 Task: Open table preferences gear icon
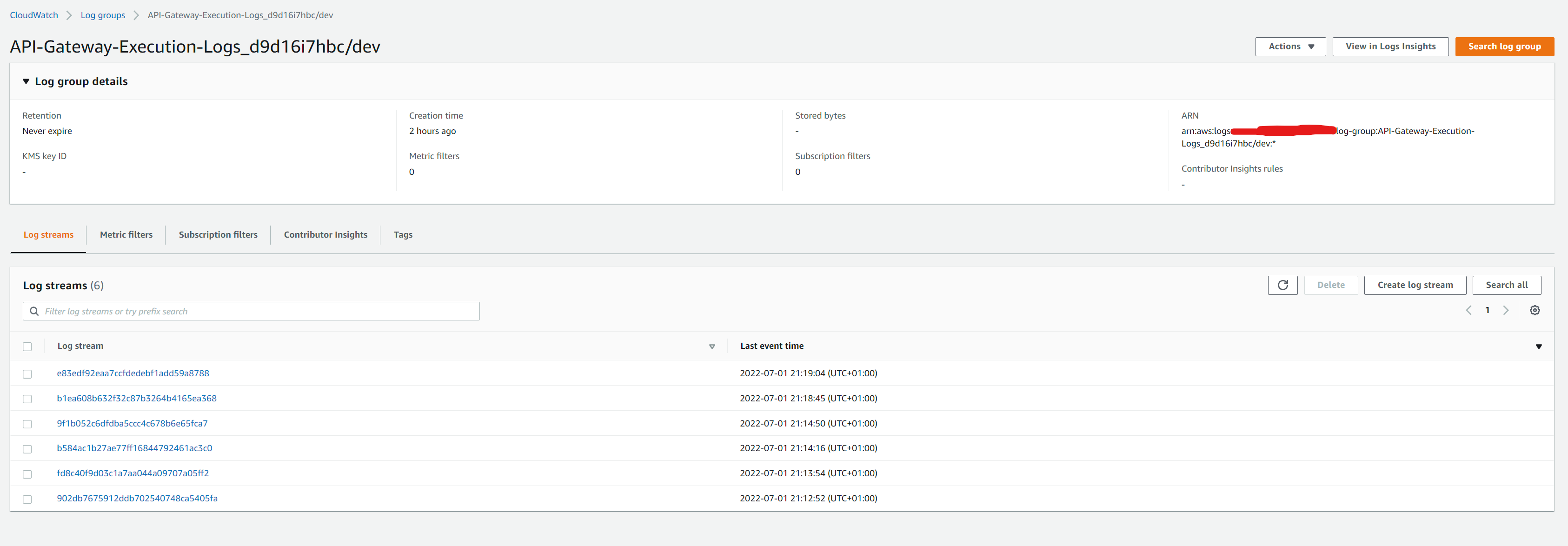[x=1535, y=310]
